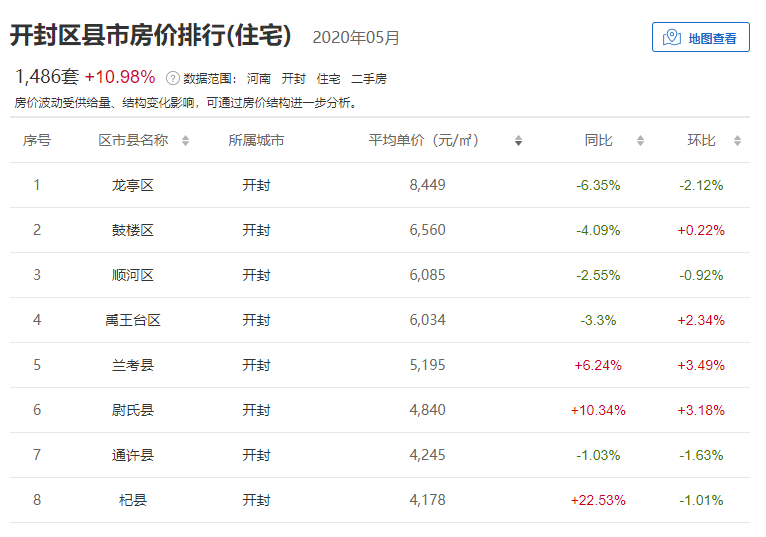
Task: Click 二手房 data range filter
Action: (369, 79)
